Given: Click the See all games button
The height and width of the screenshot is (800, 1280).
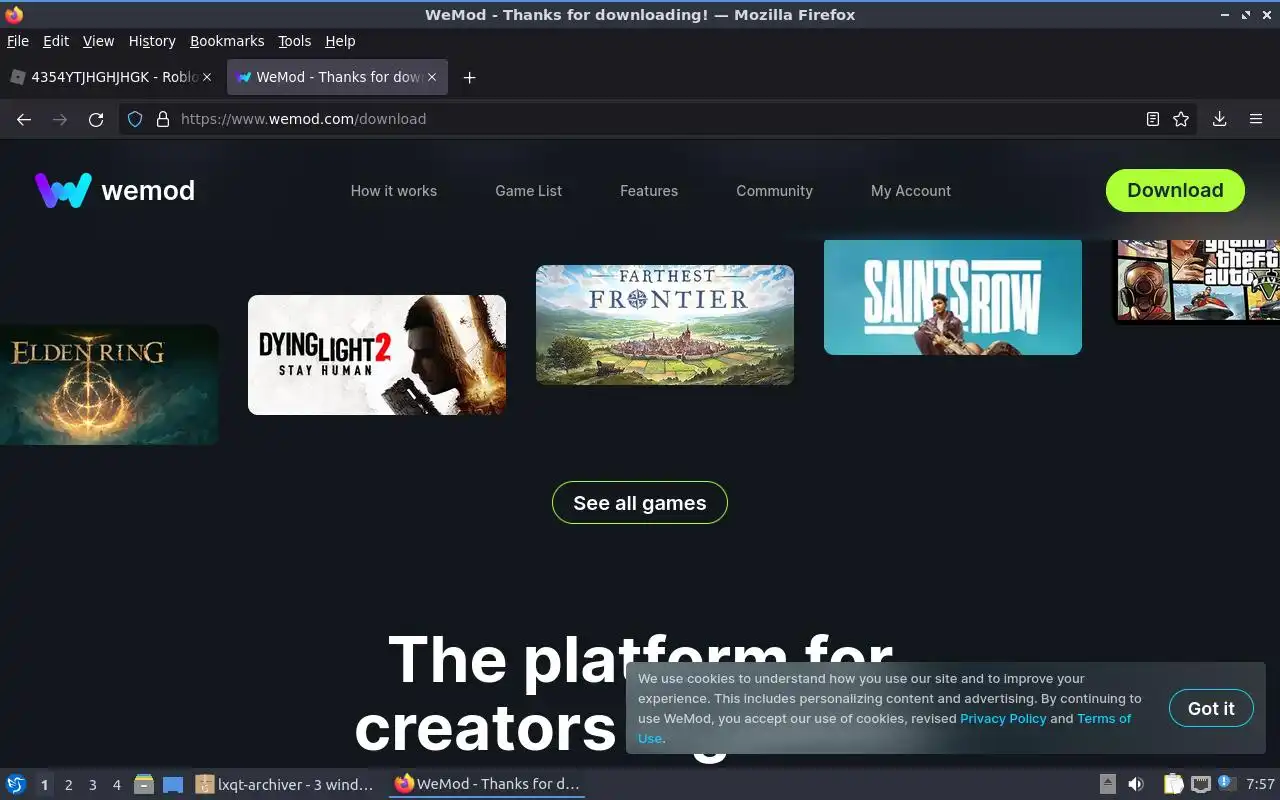Looking at the screenshot, I should [x=640, y=503].
